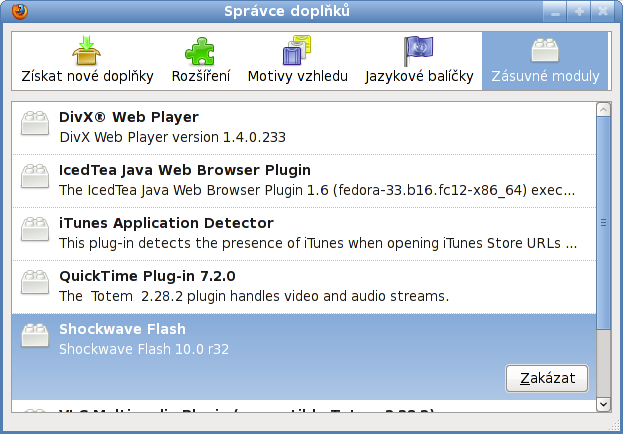
Task: Click the DivX Web Player plugin icon
Action: pos(36,123)
